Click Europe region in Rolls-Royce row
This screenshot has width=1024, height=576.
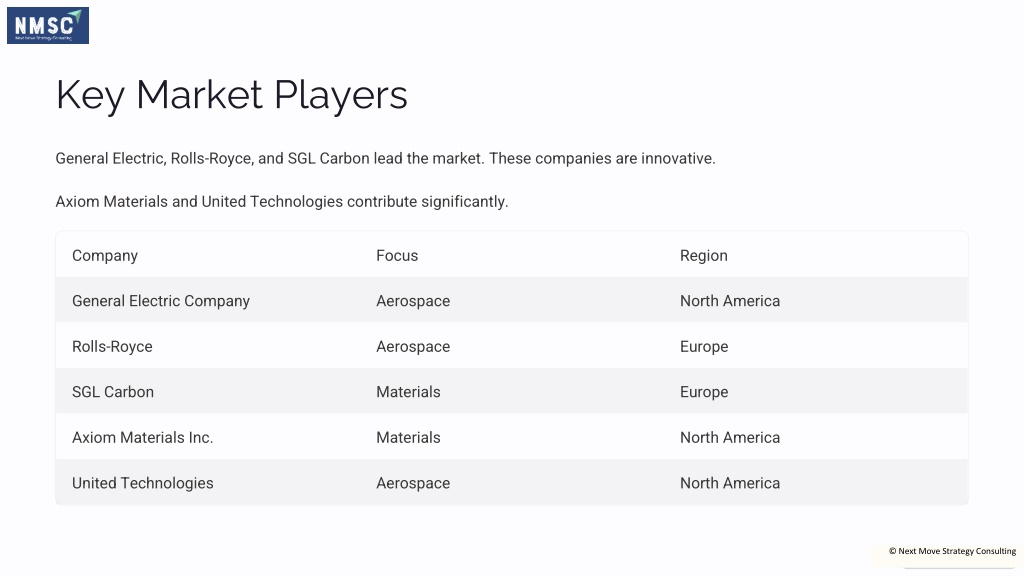coord(704,347)
